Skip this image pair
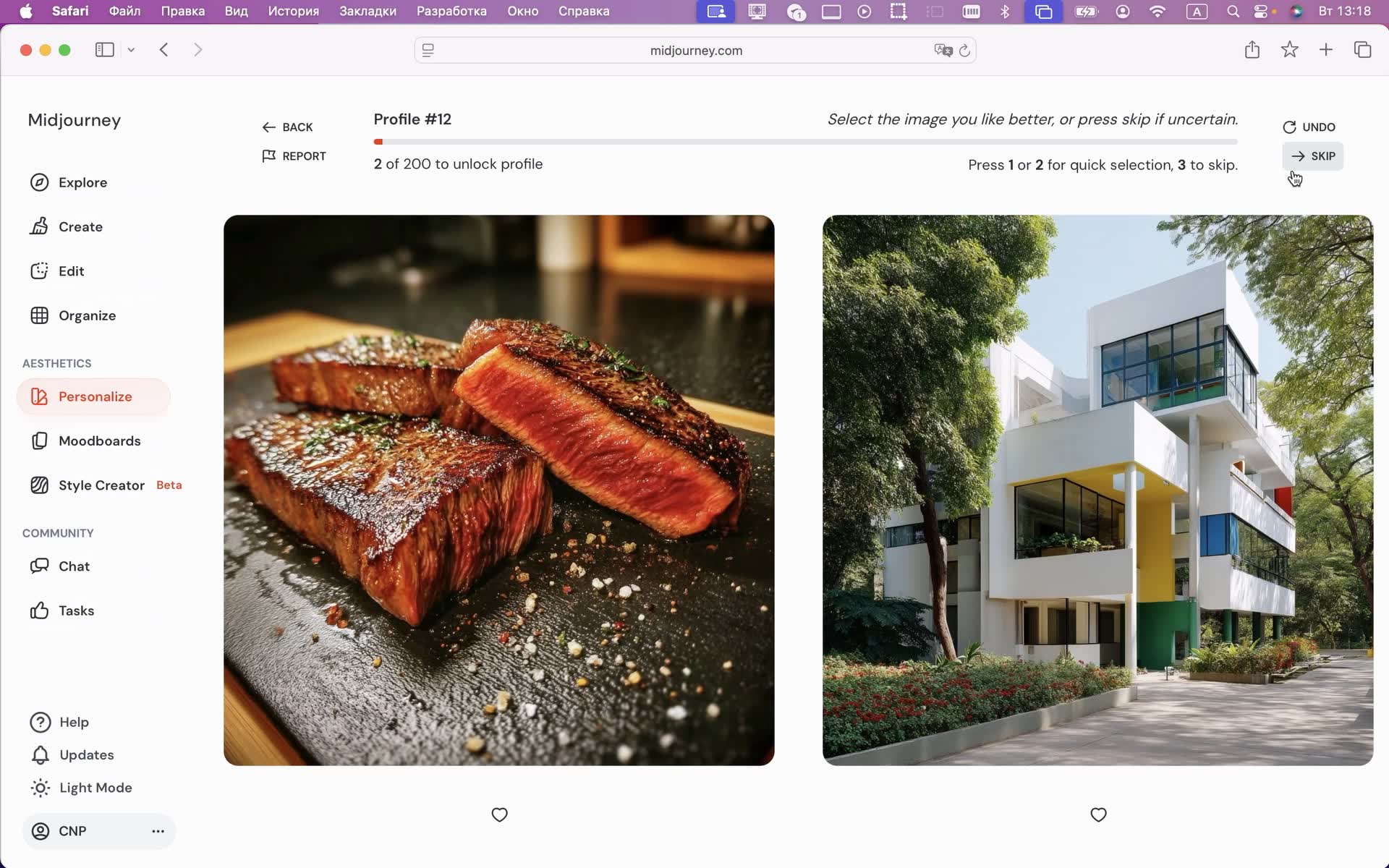This screenshot has height=868, width=1389. (x=1313, y=156)
